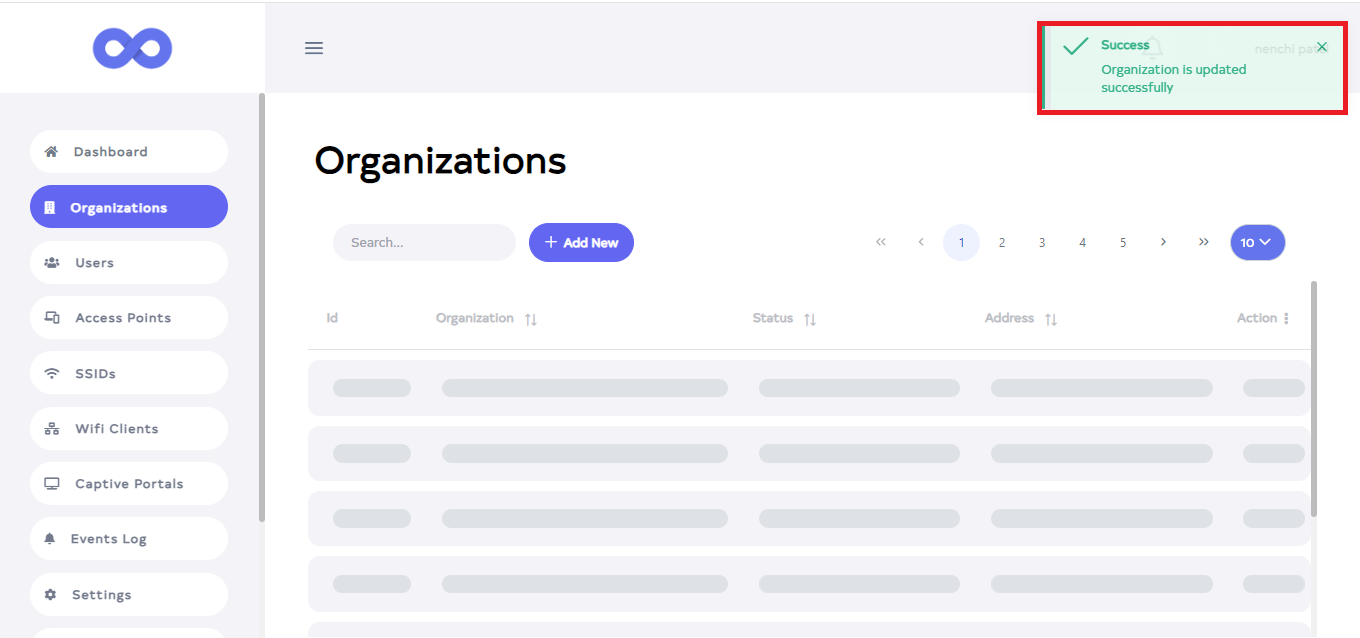
Task: Go to last page of results
Action: (x=1203, y=242)
